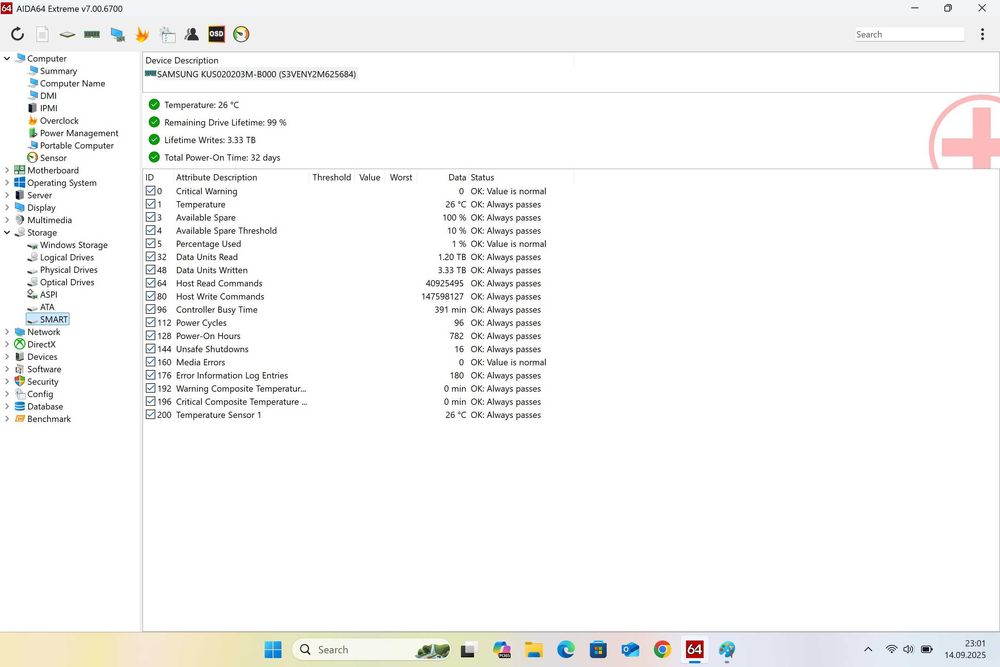The image size is (1000, 667).
Task: Uncheck the Critical Warning attribute checkbox
Action: [x=151, y=191]
